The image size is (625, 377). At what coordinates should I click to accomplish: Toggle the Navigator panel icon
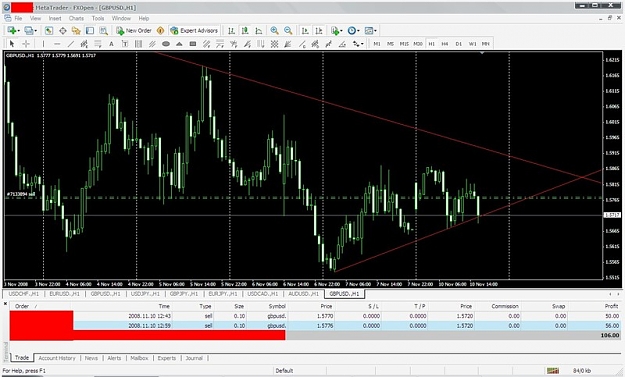click(76, 30)
